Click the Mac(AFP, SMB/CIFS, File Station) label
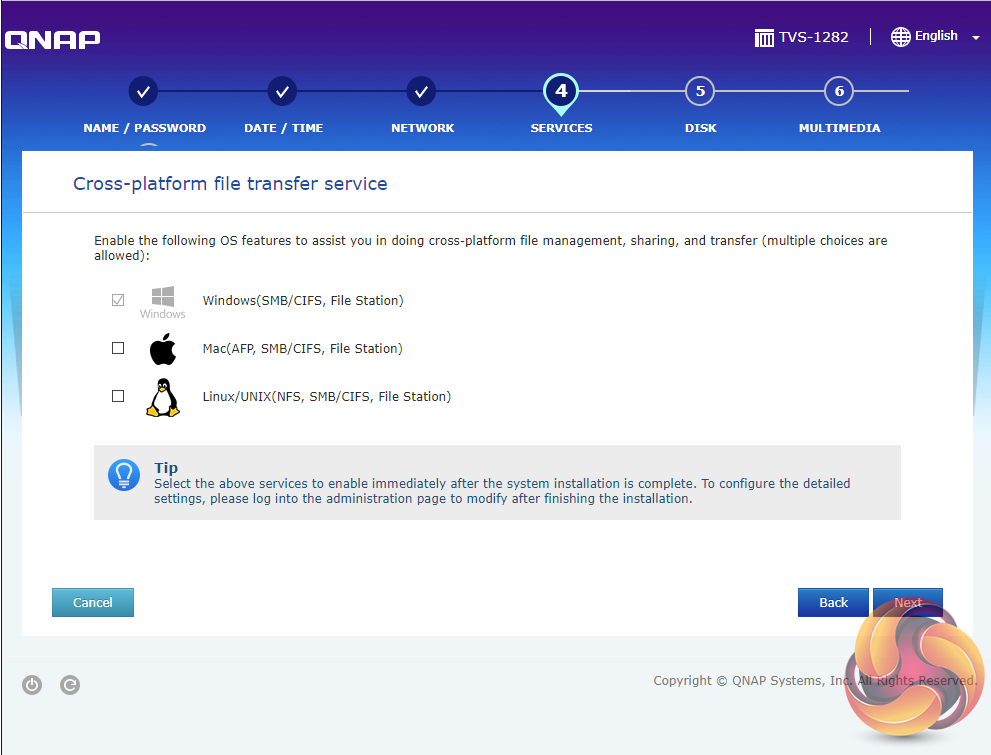The height and width of the screenshot is (755, 991). 302,349
